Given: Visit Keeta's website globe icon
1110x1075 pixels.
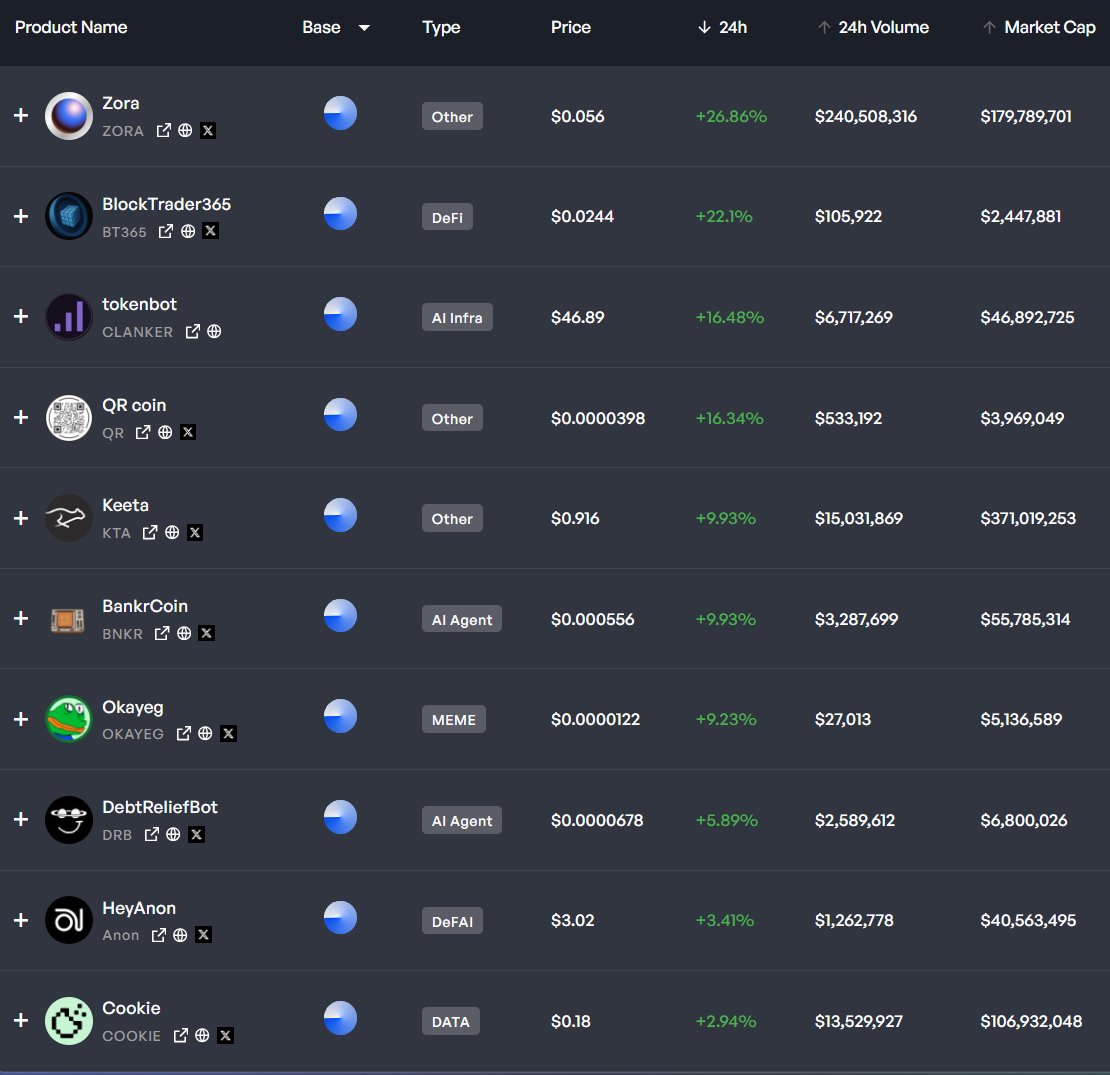Looking at the screenshot, I should [x=172, y=532].
